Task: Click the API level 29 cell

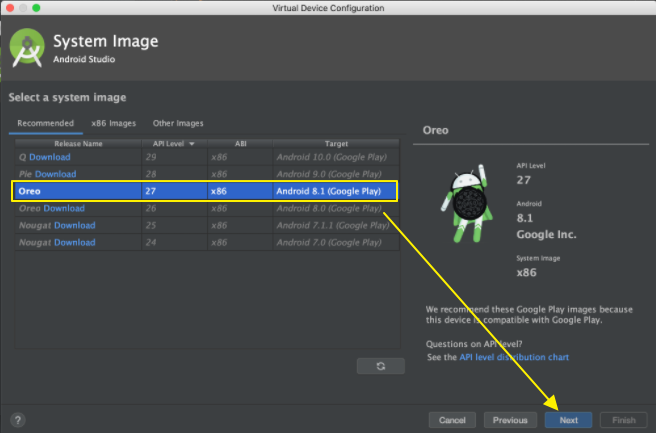Action: (174, 157)
